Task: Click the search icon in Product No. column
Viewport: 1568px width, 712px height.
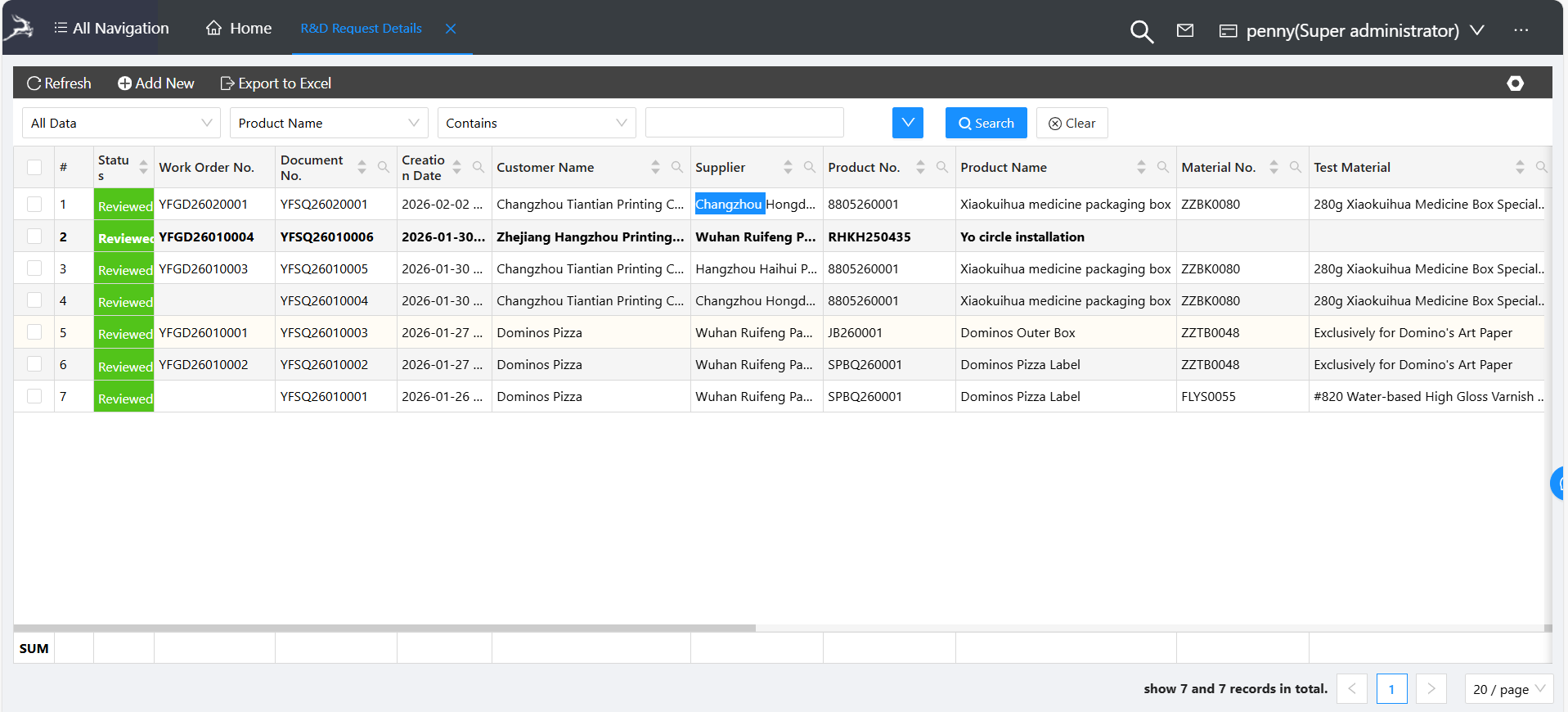Action: [942, 167]
